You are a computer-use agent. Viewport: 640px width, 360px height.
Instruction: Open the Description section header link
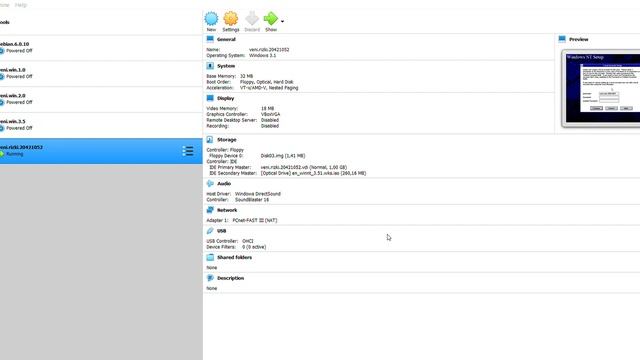coord(231,278)
